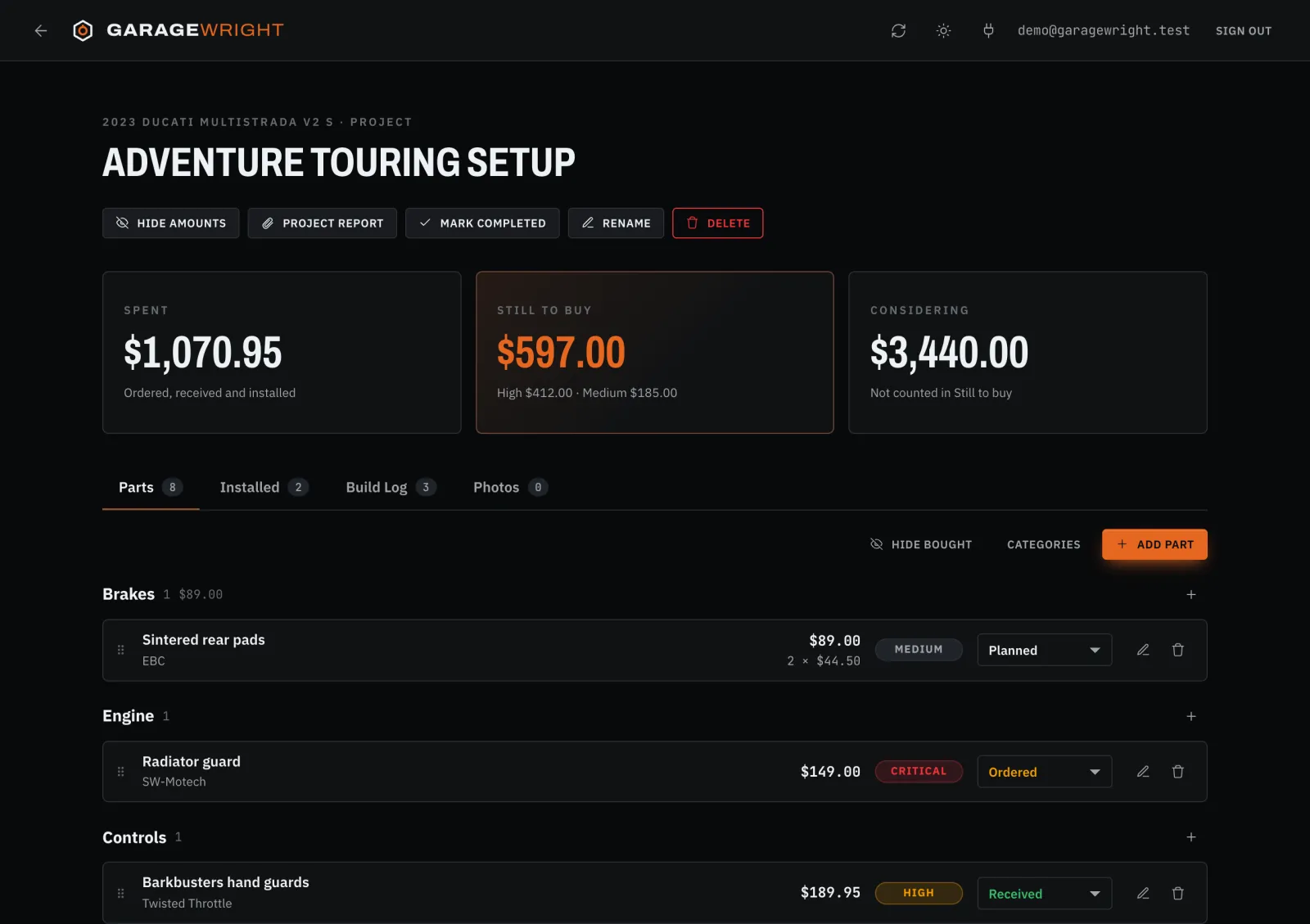Edit Radiator guard with pencil icon

pos(1143,772)
